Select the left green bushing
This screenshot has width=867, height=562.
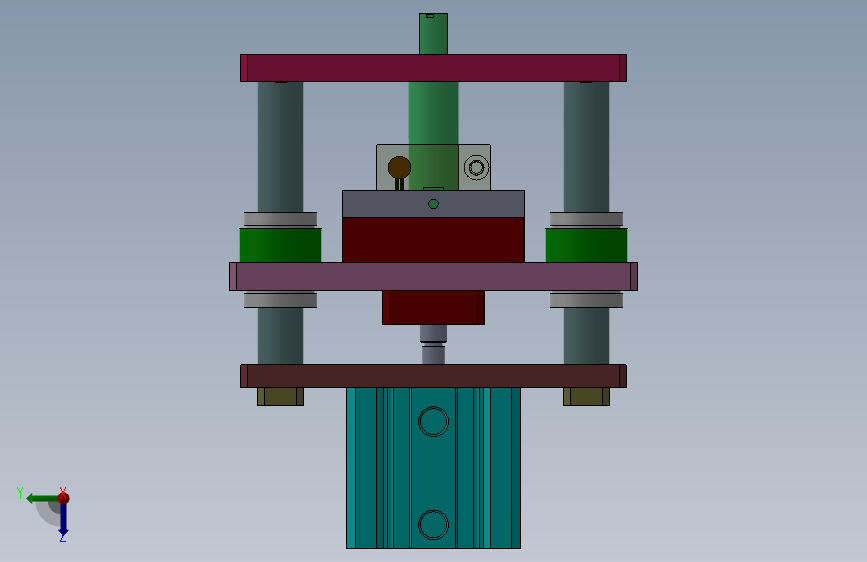pyautogui.click(x=280, y=245)
